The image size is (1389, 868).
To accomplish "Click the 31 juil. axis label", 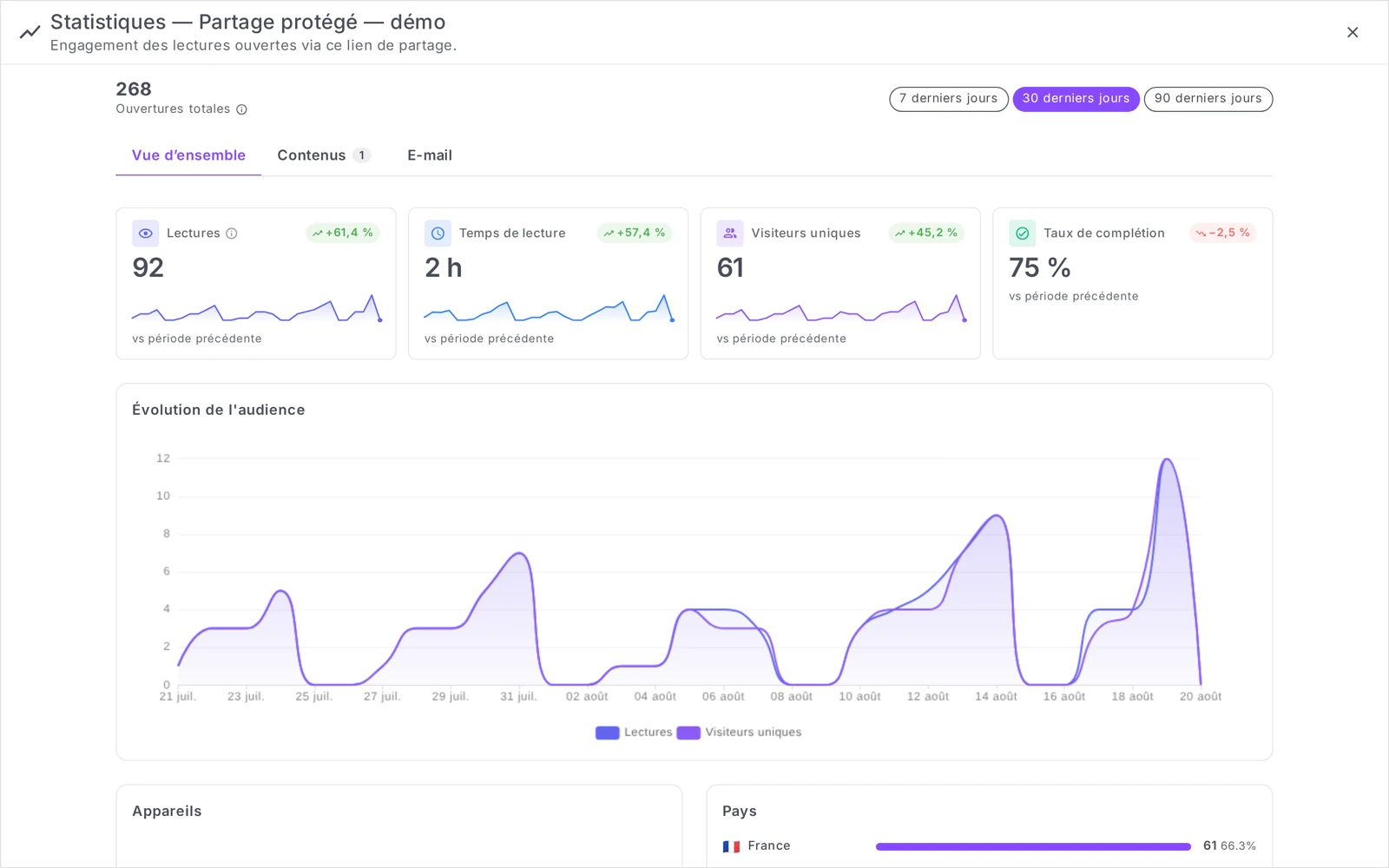I will tap(518, 697).
